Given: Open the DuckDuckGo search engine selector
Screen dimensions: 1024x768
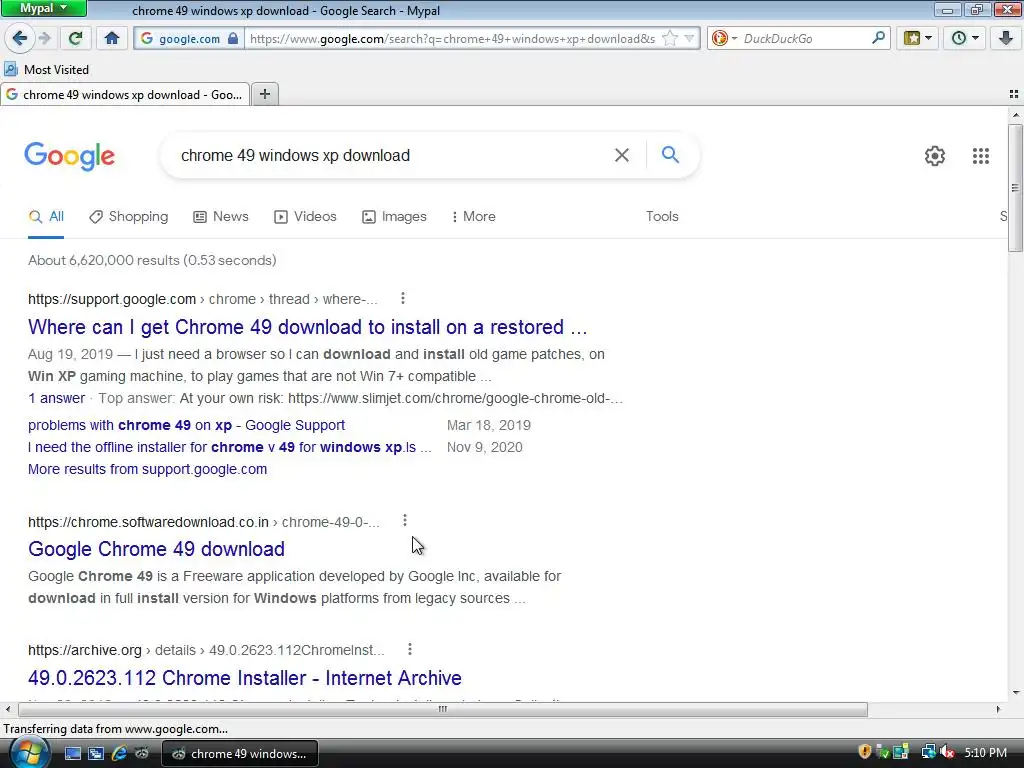Looking at the screenshot, I should 724,39.
